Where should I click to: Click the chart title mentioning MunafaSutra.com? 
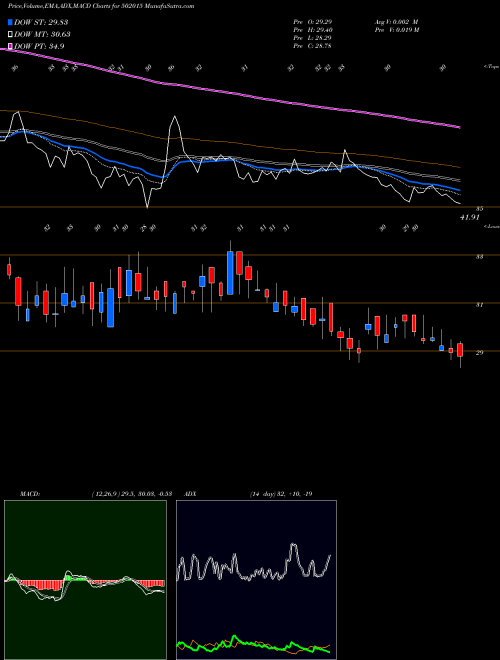pyautogui.click(x=101, y=6)
